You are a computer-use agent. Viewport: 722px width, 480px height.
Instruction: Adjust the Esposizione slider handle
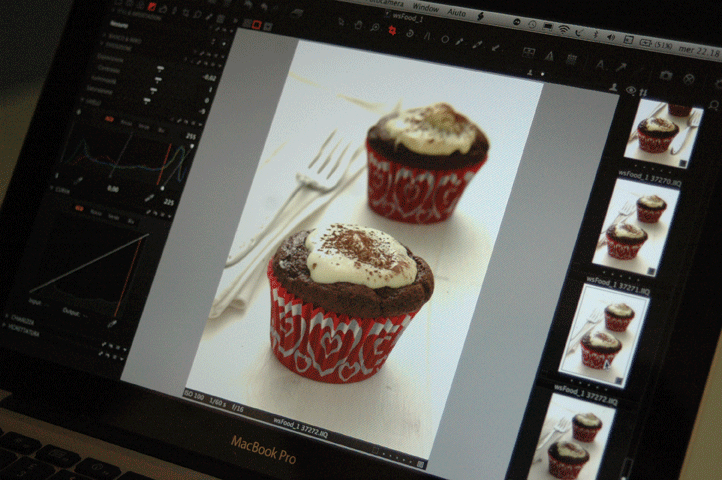tap(160, 69)
